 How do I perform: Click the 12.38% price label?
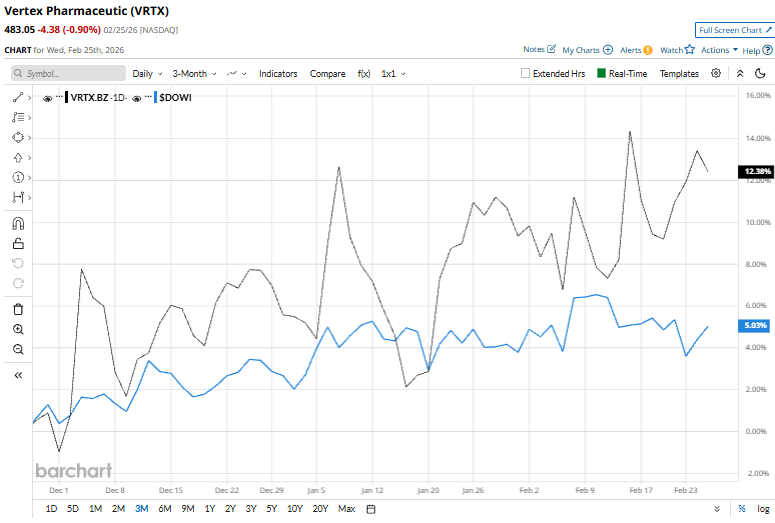pyautogui.click(x=756, y=171)
